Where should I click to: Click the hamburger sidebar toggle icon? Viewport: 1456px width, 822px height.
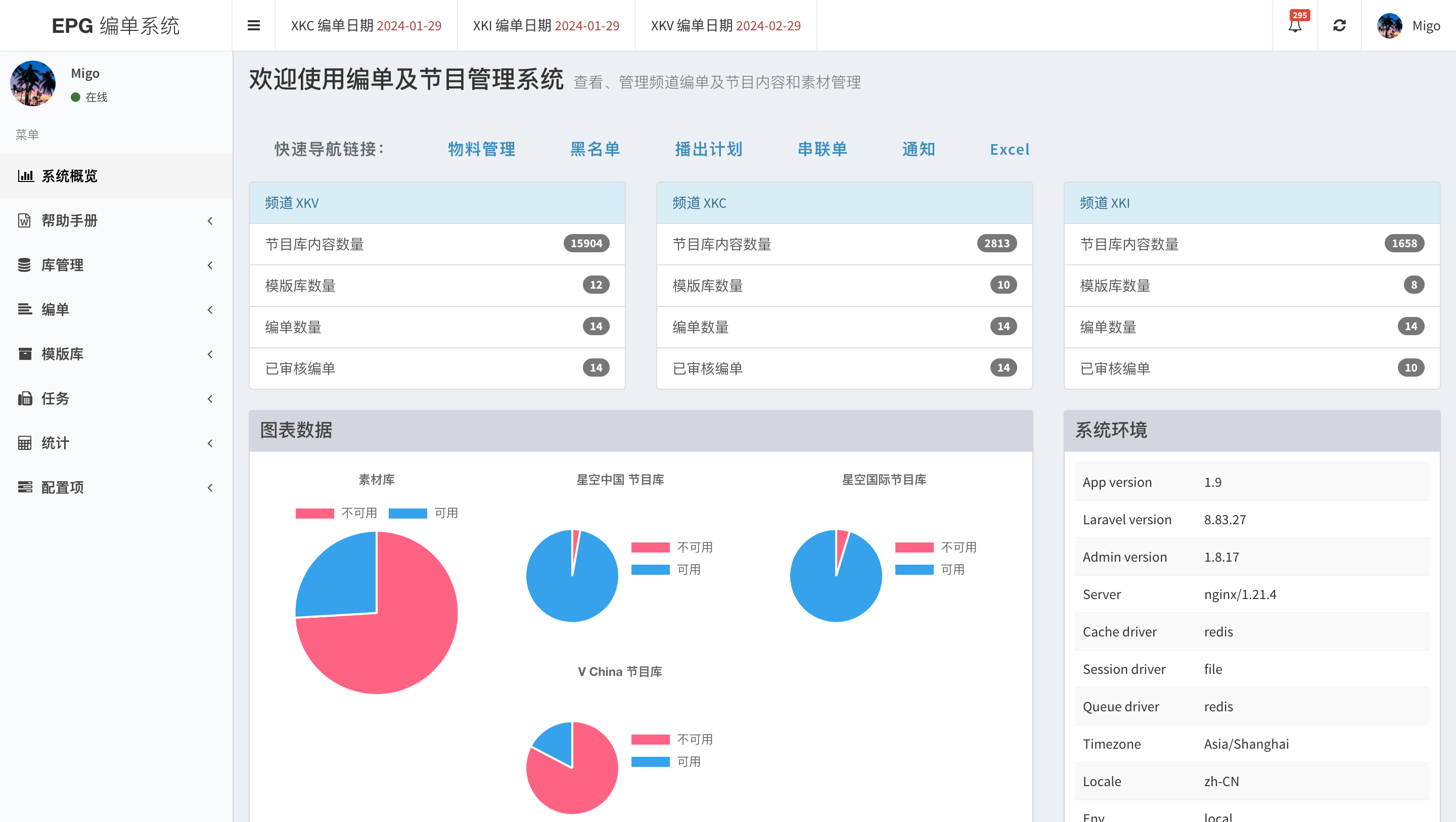(x=253, y=25)
